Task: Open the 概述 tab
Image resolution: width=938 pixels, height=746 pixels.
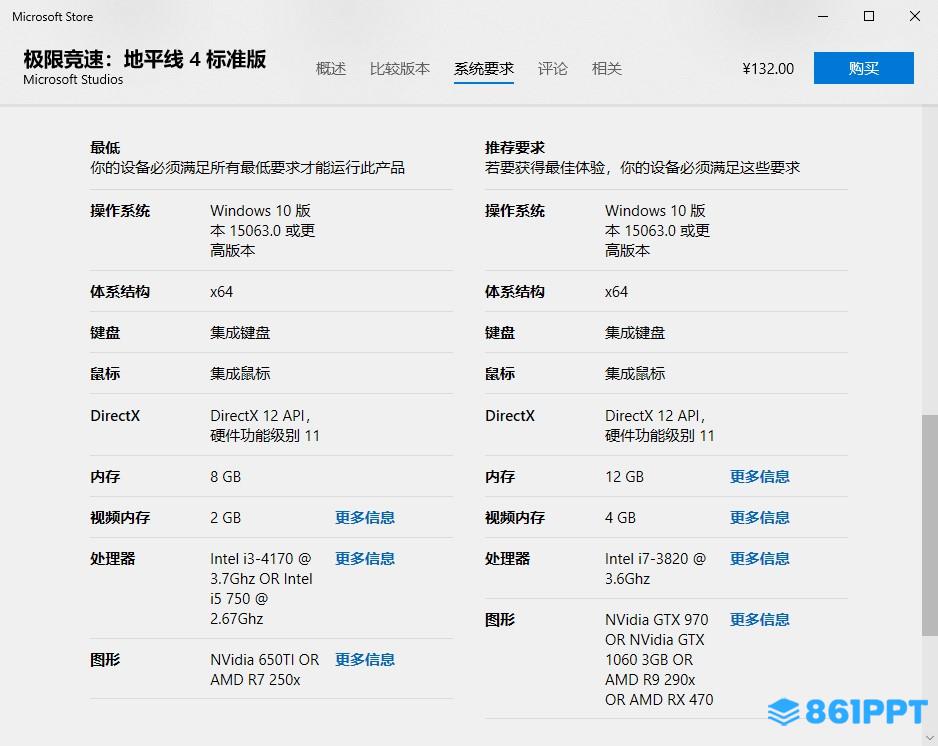Action: click(x=331, y=68)
